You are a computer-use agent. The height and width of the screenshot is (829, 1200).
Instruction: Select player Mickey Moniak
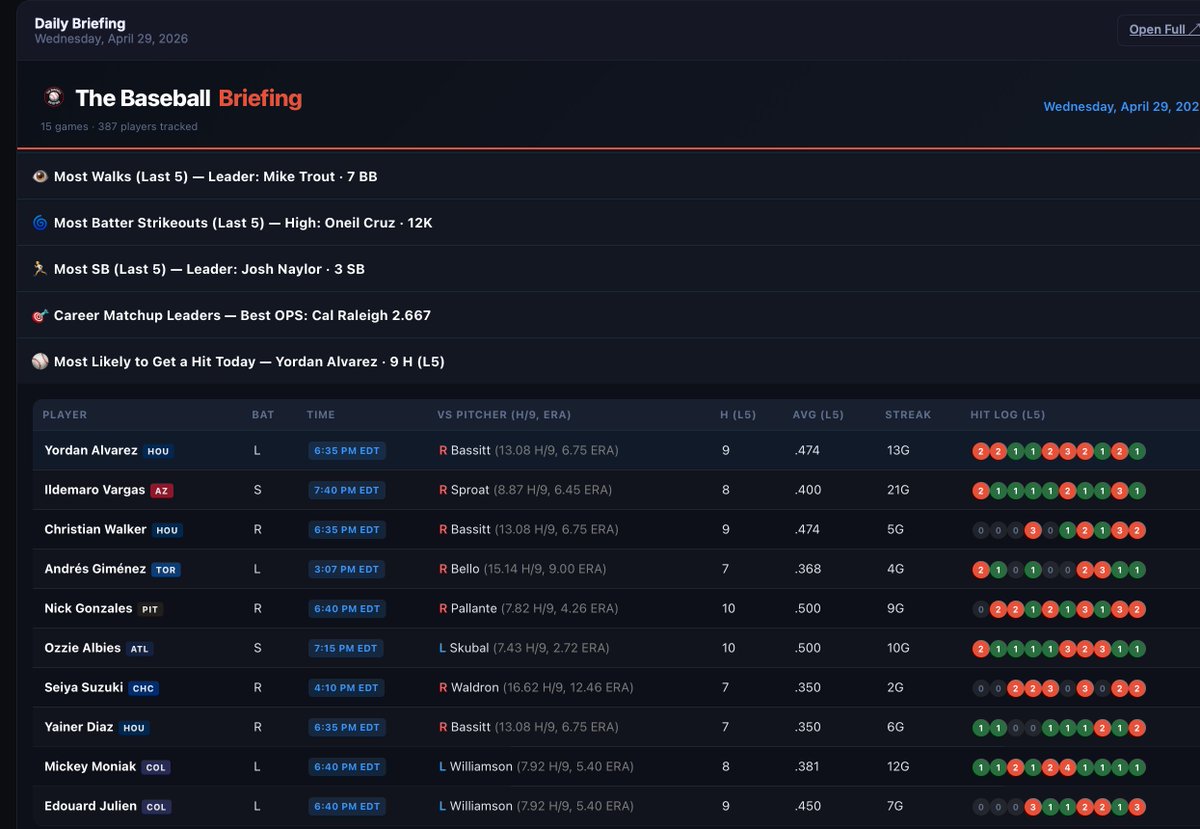pyautogui.click(x=90, y=766)
